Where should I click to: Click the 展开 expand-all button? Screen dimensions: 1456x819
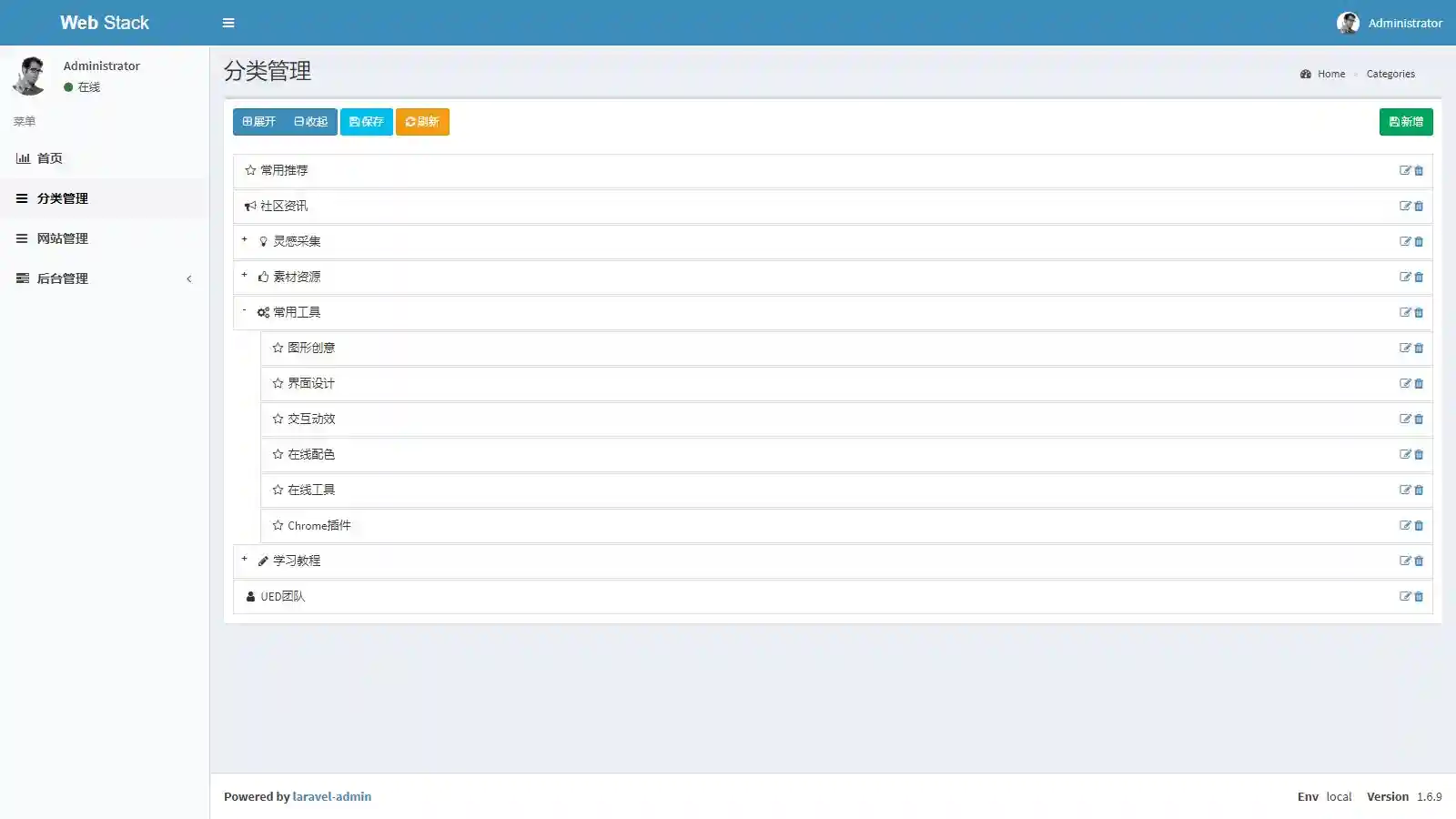[258, 122]
